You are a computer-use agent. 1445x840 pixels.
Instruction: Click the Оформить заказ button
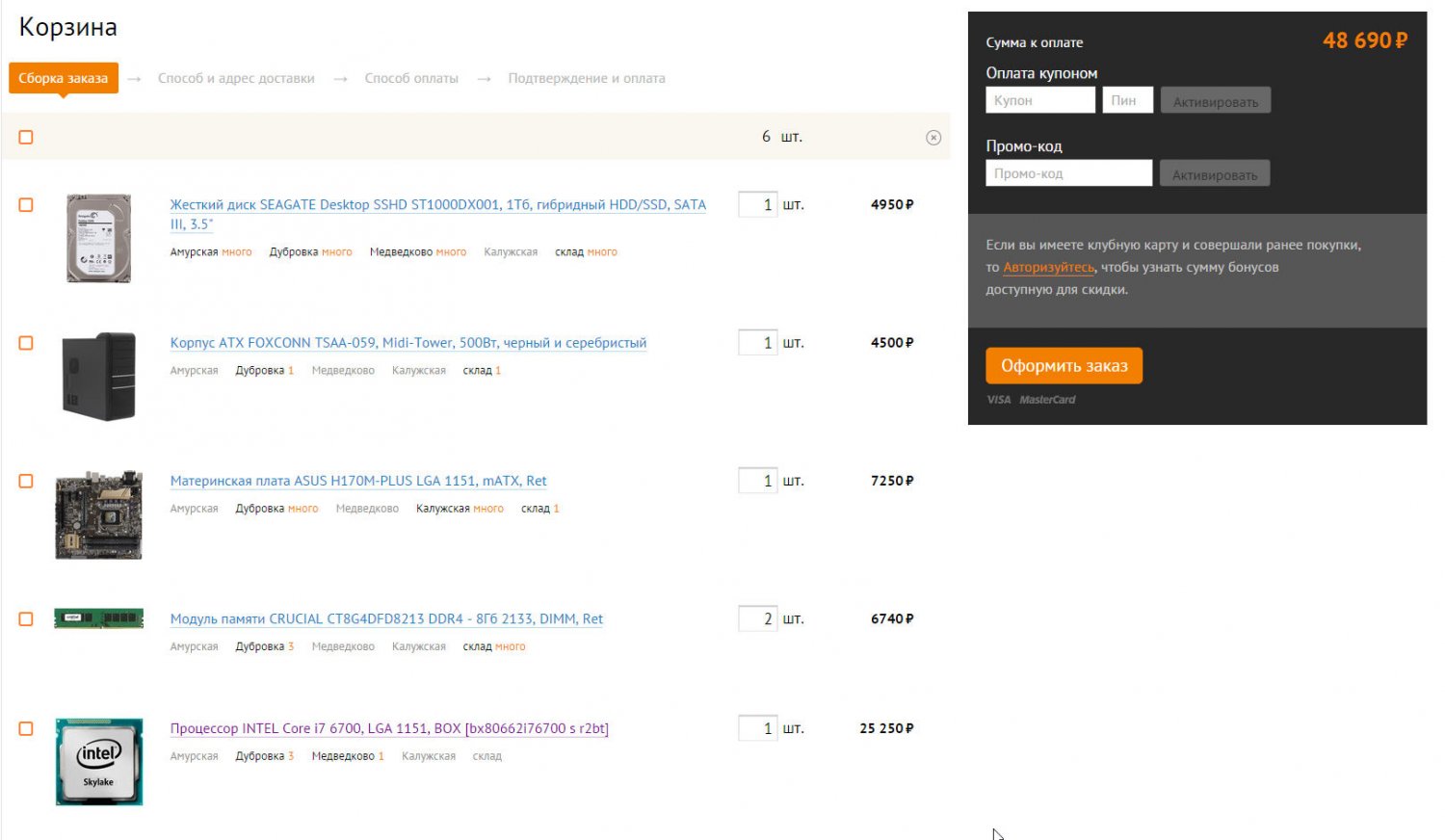coord(1064,366)
